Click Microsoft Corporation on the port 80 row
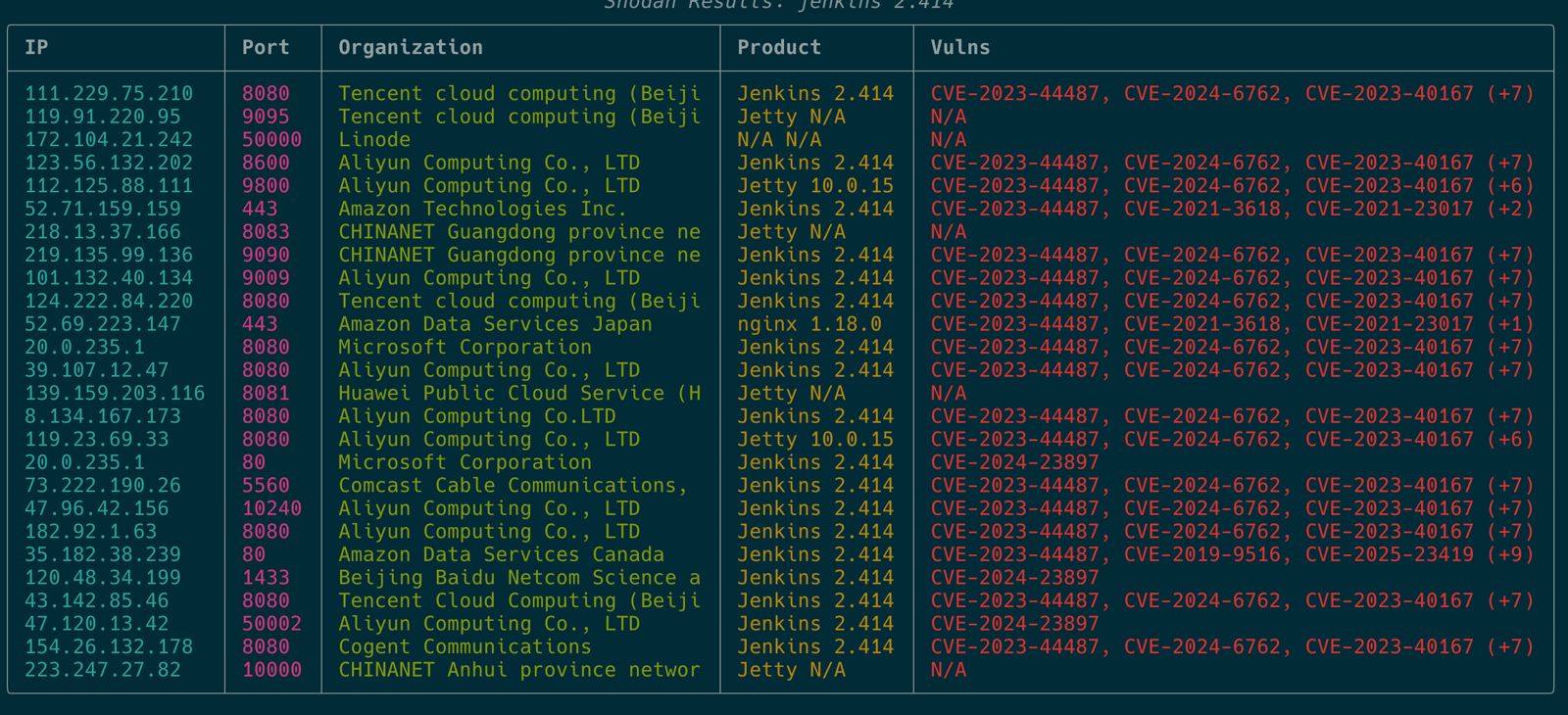Screen dimensions: 1568x715 tap(465, 462)
